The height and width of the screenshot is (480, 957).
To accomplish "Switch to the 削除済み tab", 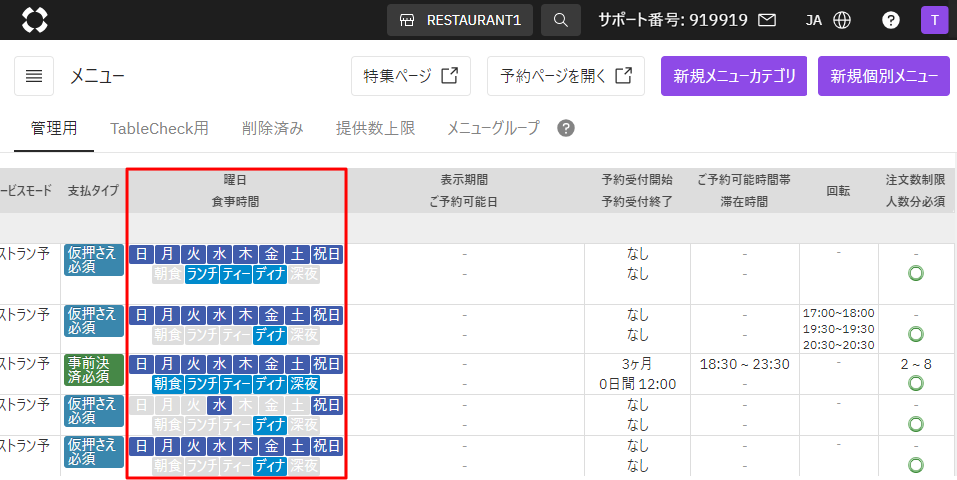I will [x=272, y=128].
